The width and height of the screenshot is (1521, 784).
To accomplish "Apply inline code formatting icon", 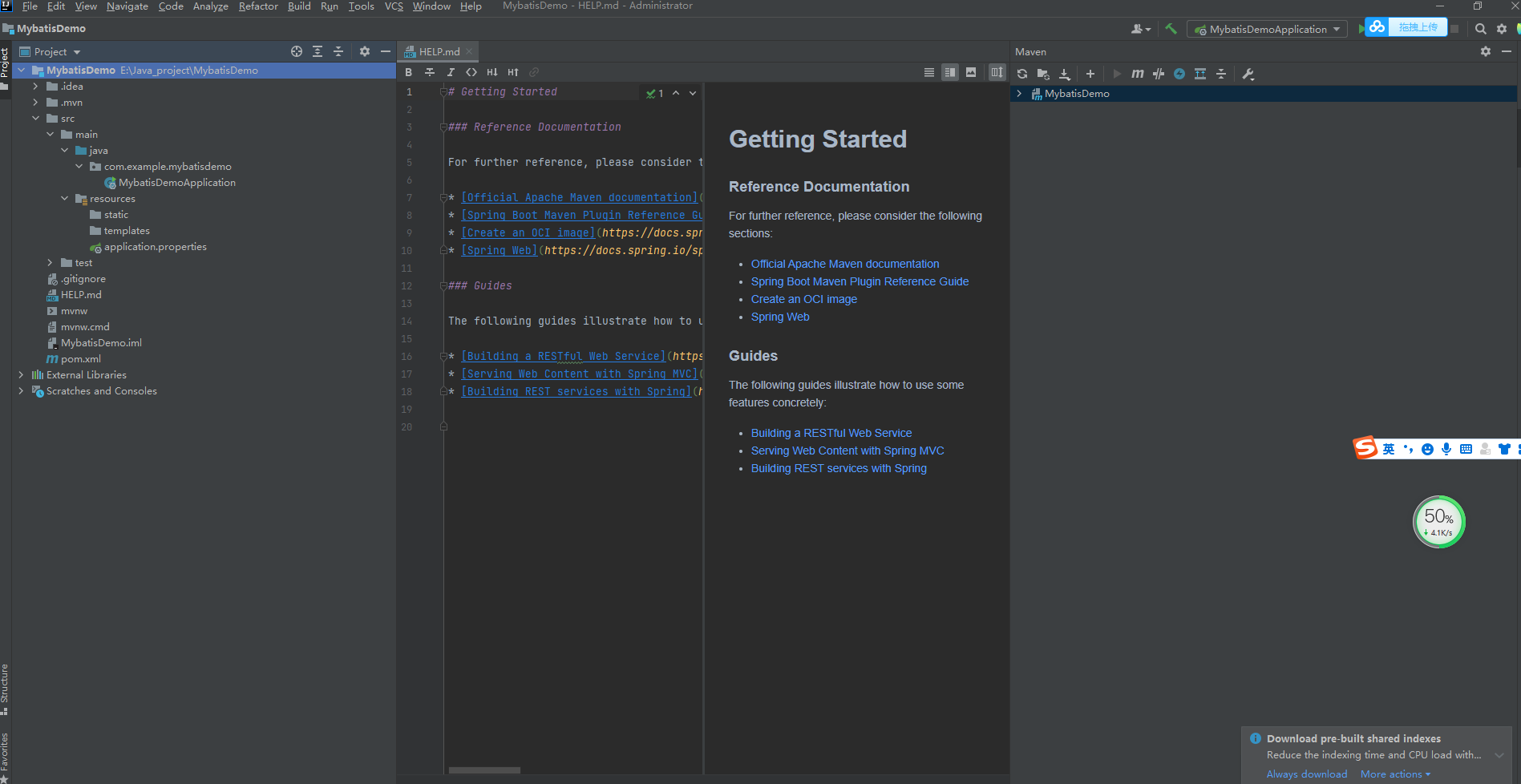I will [x=471, y=72].
